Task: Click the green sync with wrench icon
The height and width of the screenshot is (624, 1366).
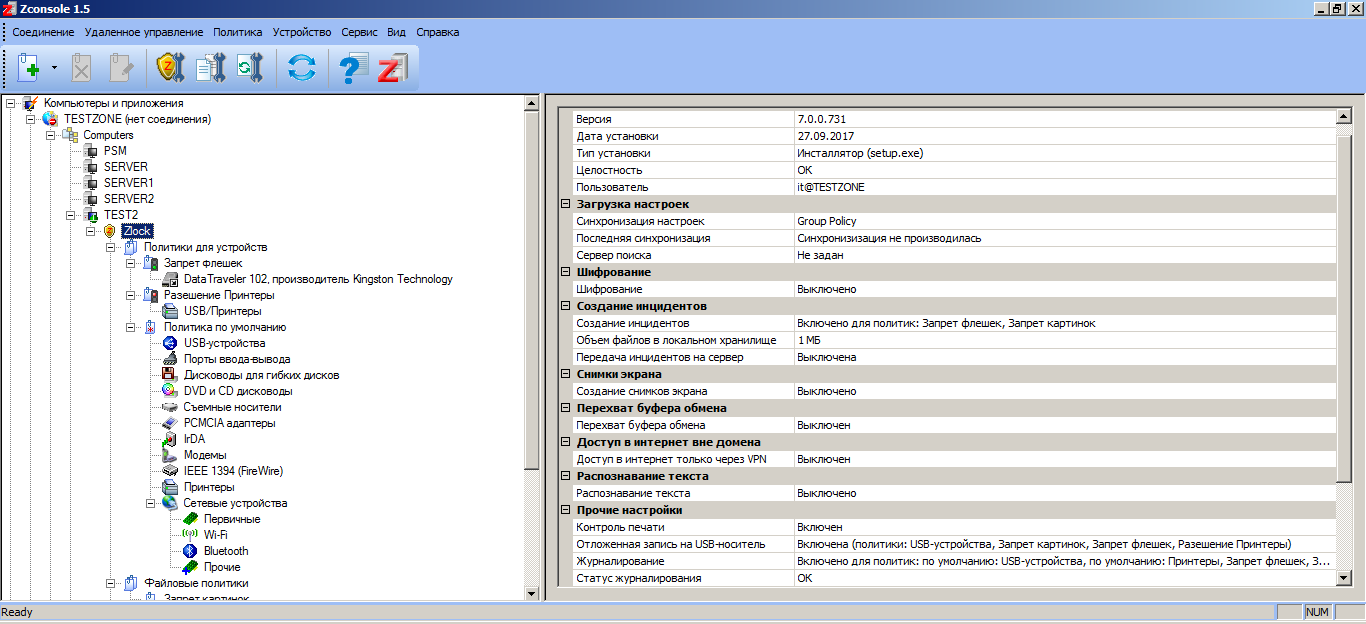Action: [x=248, y=69]
